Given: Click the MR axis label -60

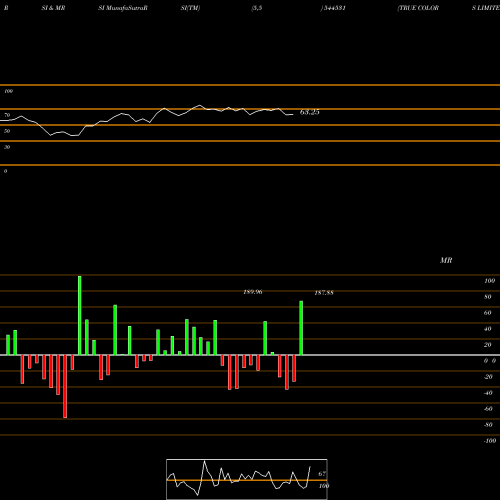Looking at the screenshot, I should [x=488, y=409].
